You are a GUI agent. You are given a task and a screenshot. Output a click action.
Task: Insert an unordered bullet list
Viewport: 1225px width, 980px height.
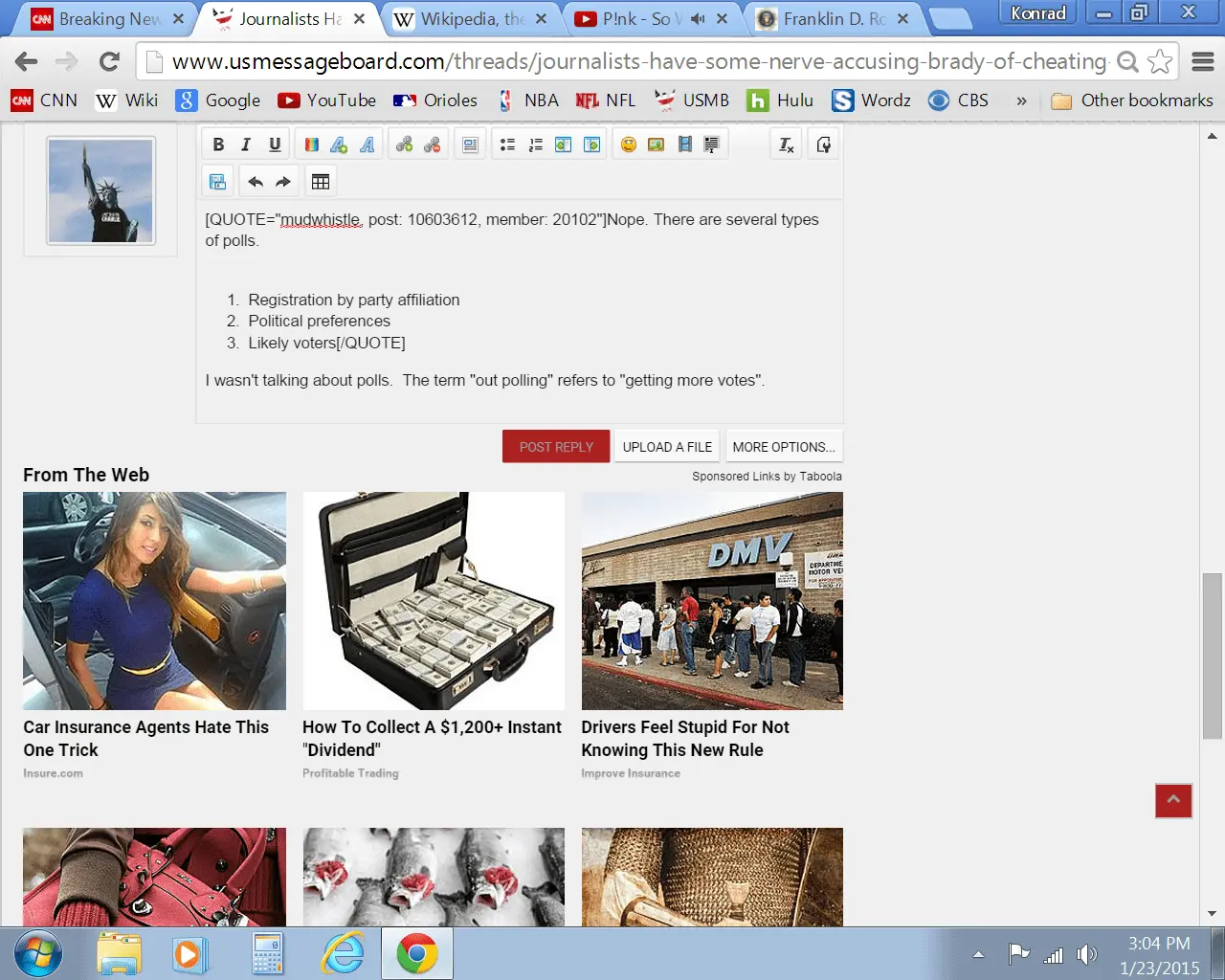coord(507,145)
